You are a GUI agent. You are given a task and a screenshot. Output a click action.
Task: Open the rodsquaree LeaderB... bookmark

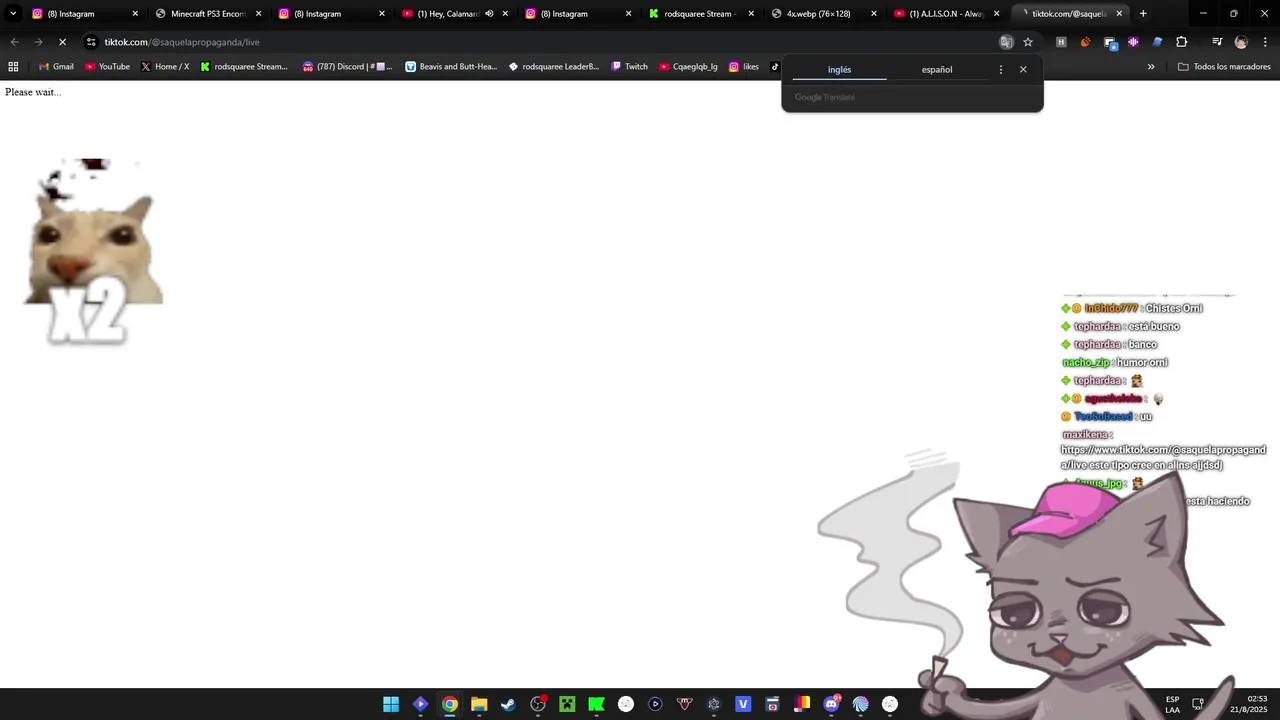coord(554,67)
